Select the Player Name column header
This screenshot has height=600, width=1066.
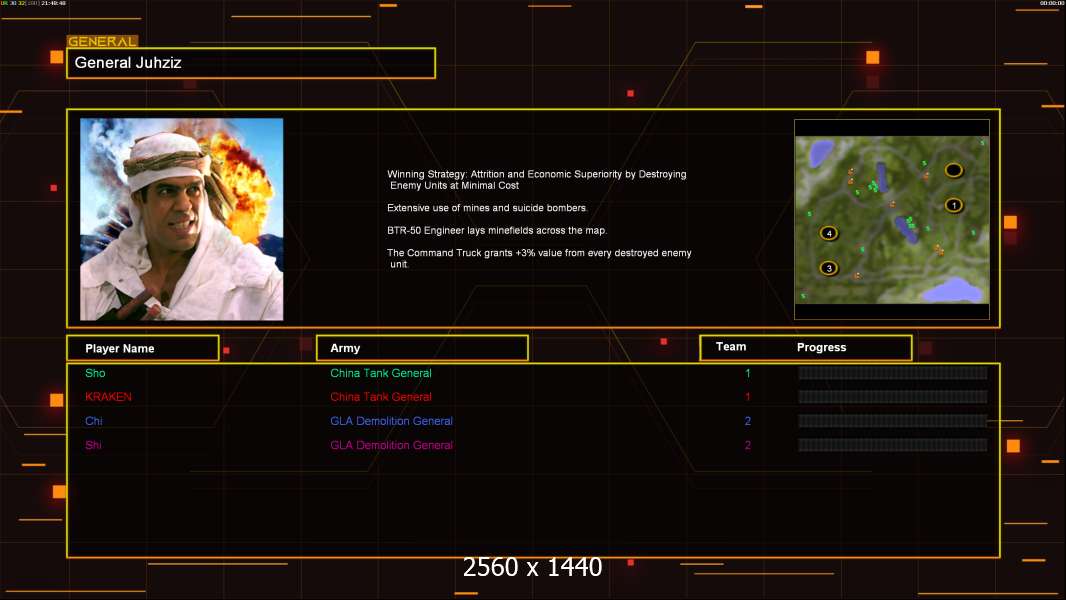[x=143, y=348]
